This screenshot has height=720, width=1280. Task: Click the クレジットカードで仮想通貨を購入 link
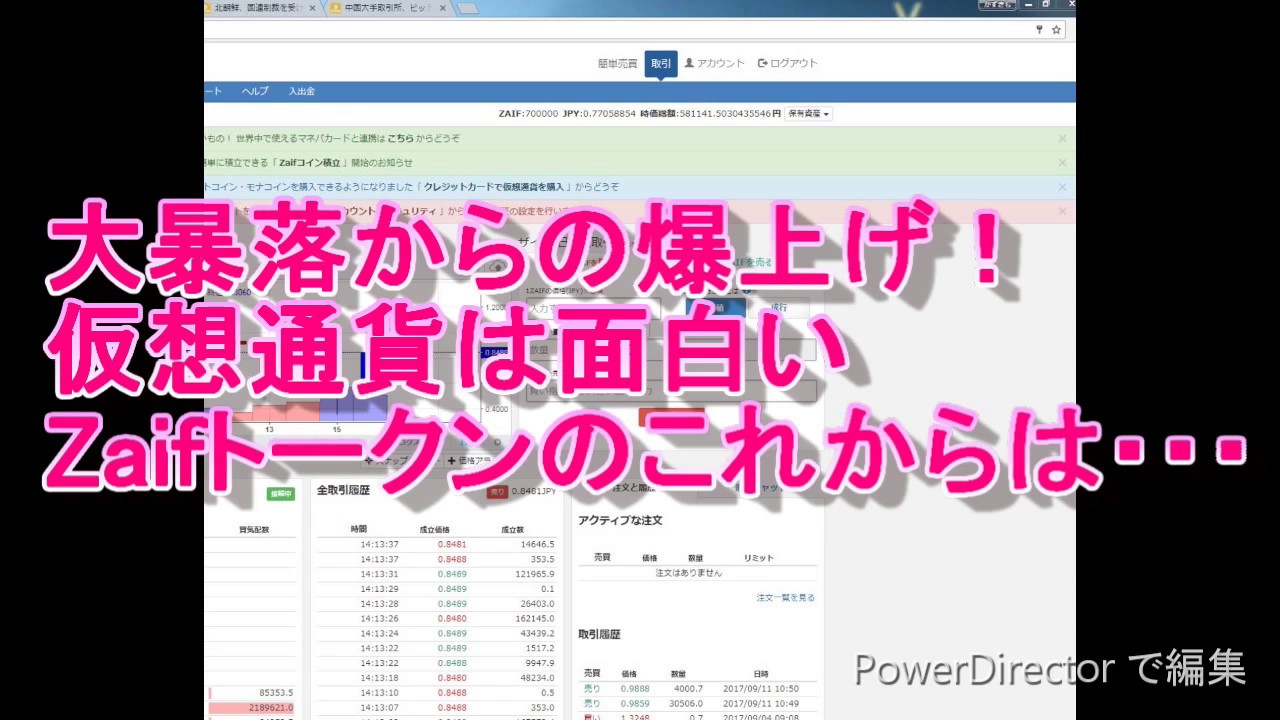point(497,187)
